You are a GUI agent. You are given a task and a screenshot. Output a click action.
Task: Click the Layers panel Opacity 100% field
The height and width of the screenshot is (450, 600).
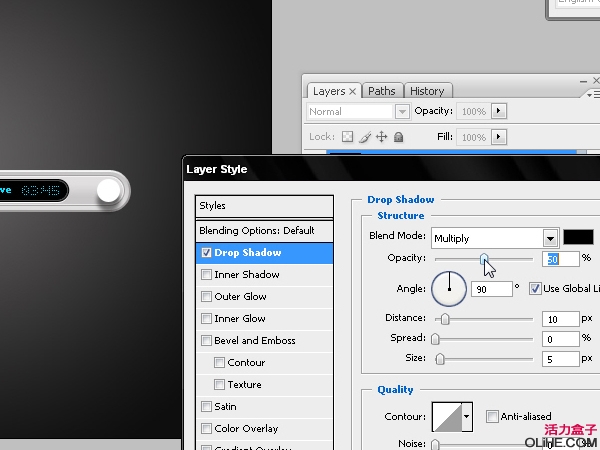474,111
